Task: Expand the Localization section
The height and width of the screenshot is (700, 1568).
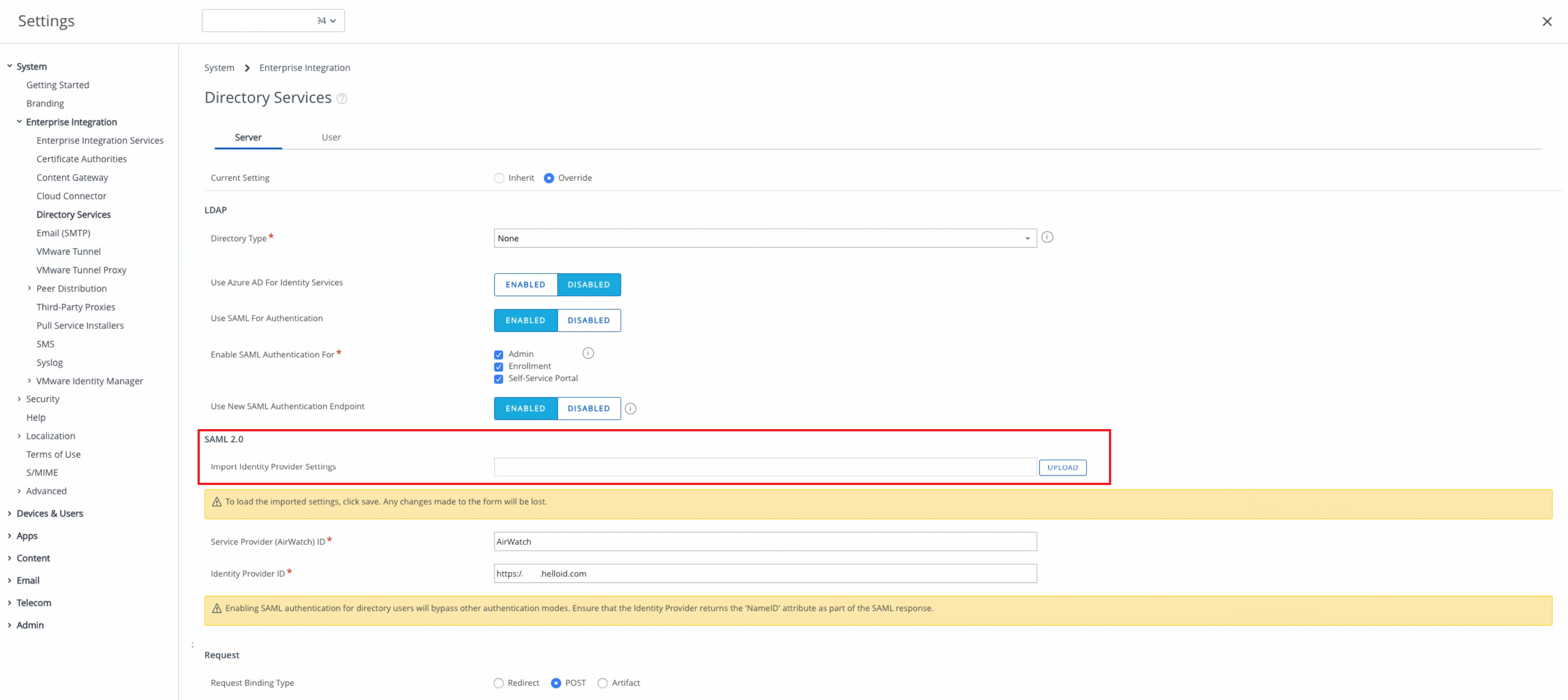Action: tap(20, 436)
